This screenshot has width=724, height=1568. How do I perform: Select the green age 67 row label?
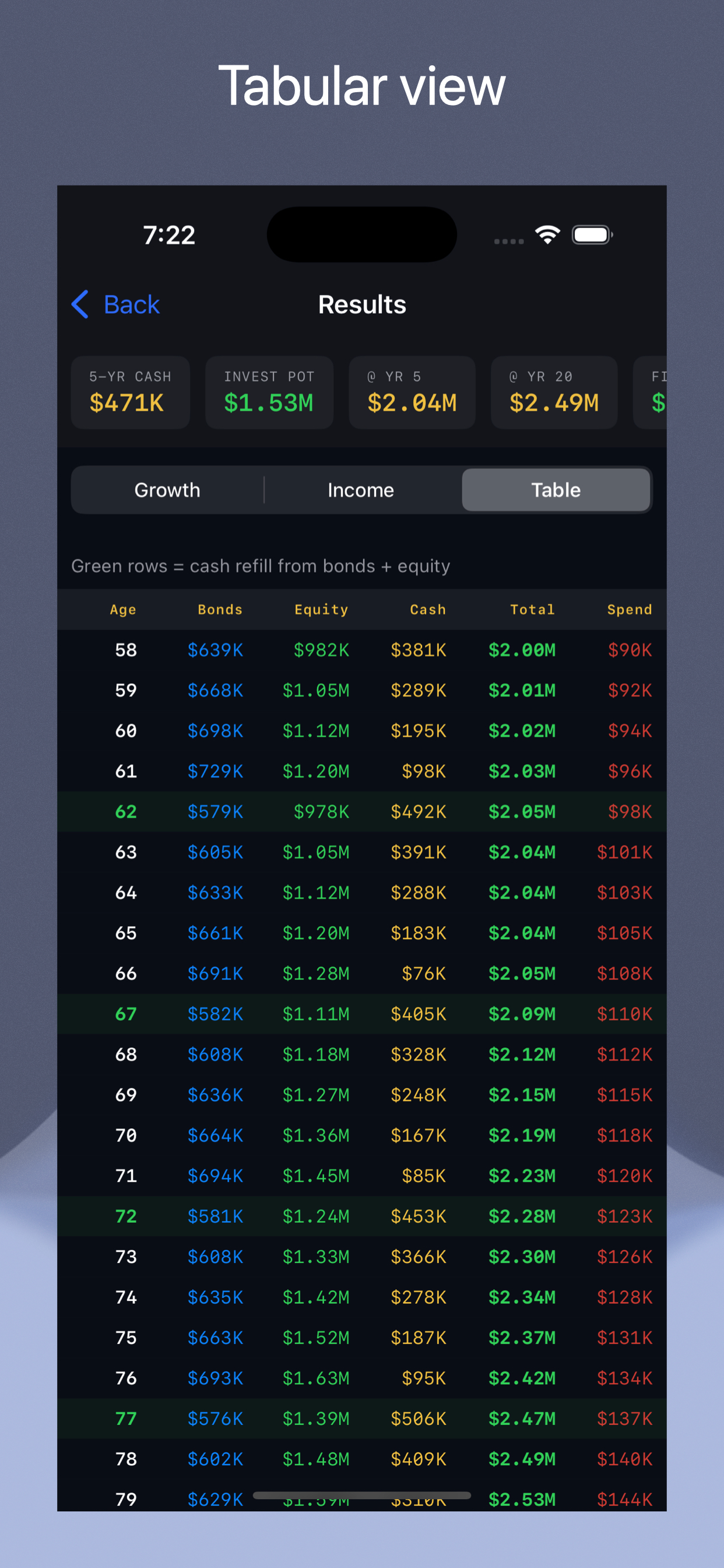point(126,1014)
